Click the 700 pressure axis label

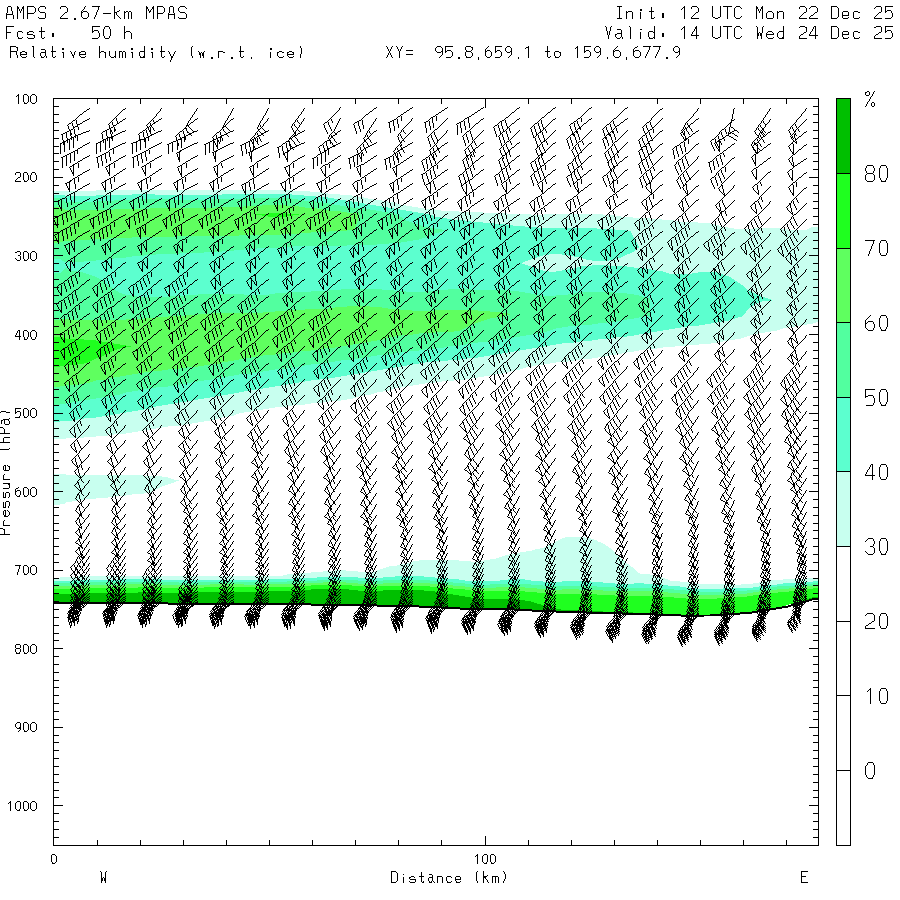[26, 571]
